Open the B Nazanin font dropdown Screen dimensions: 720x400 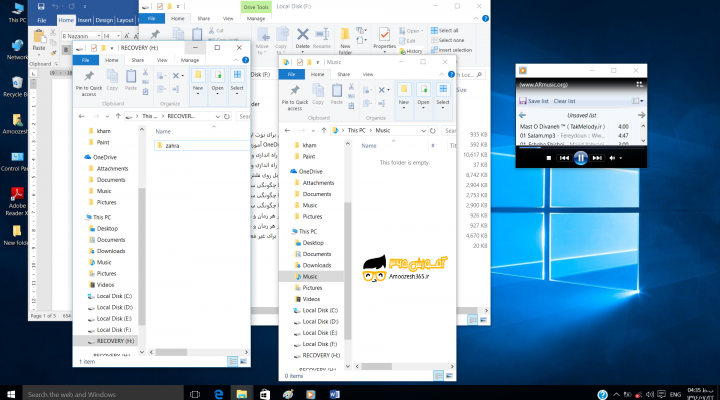pyautogui.click(x=99, y=36)
